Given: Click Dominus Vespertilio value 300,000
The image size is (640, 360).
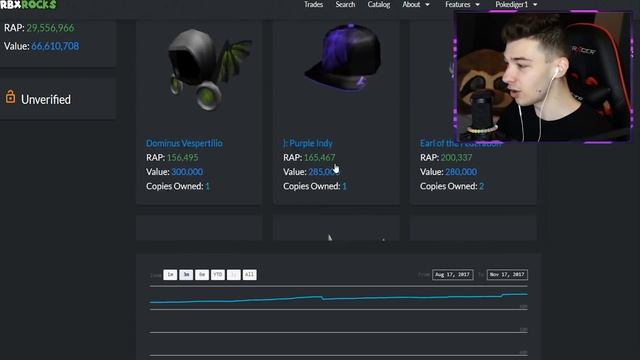Looking at the screenshot, I should coord(187,172).
